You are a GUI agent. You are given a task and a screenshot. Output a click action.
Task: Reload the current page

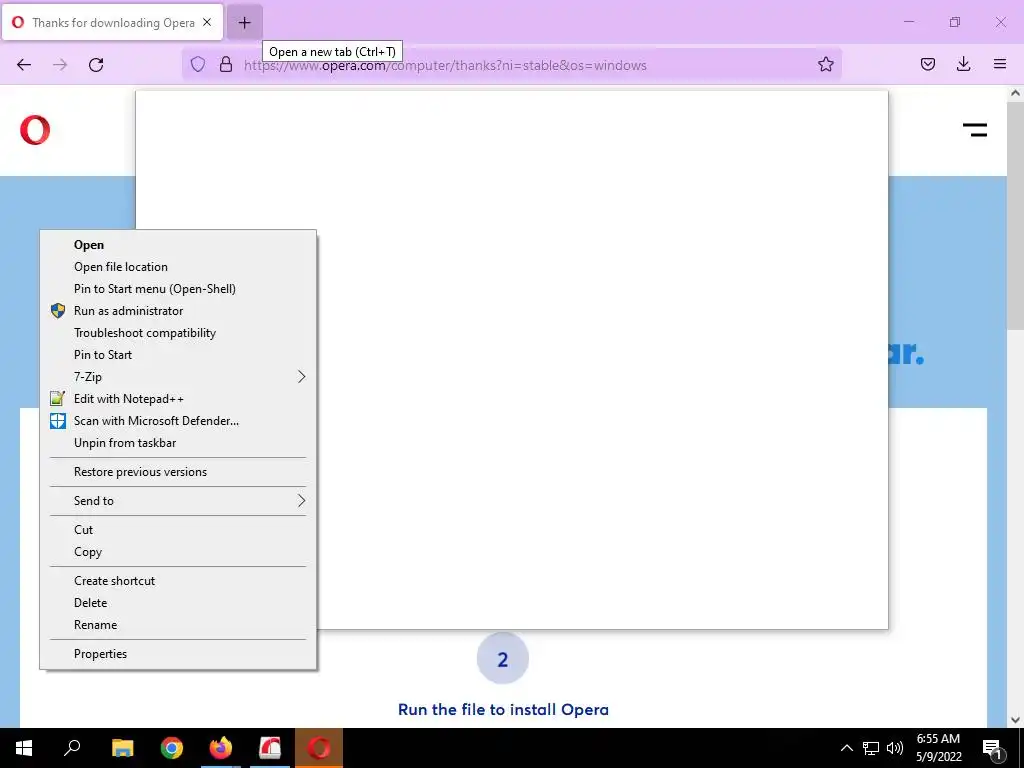[x=96, y=65]
